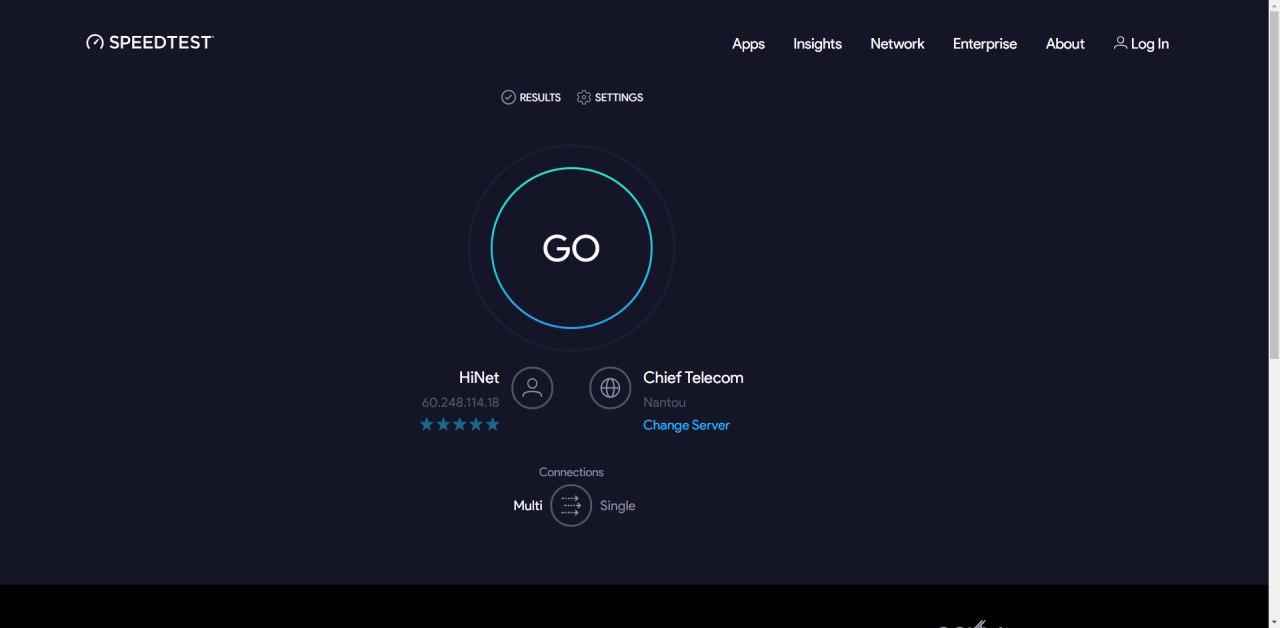
Task: Click the Settings gear icon
Action: 584,97
